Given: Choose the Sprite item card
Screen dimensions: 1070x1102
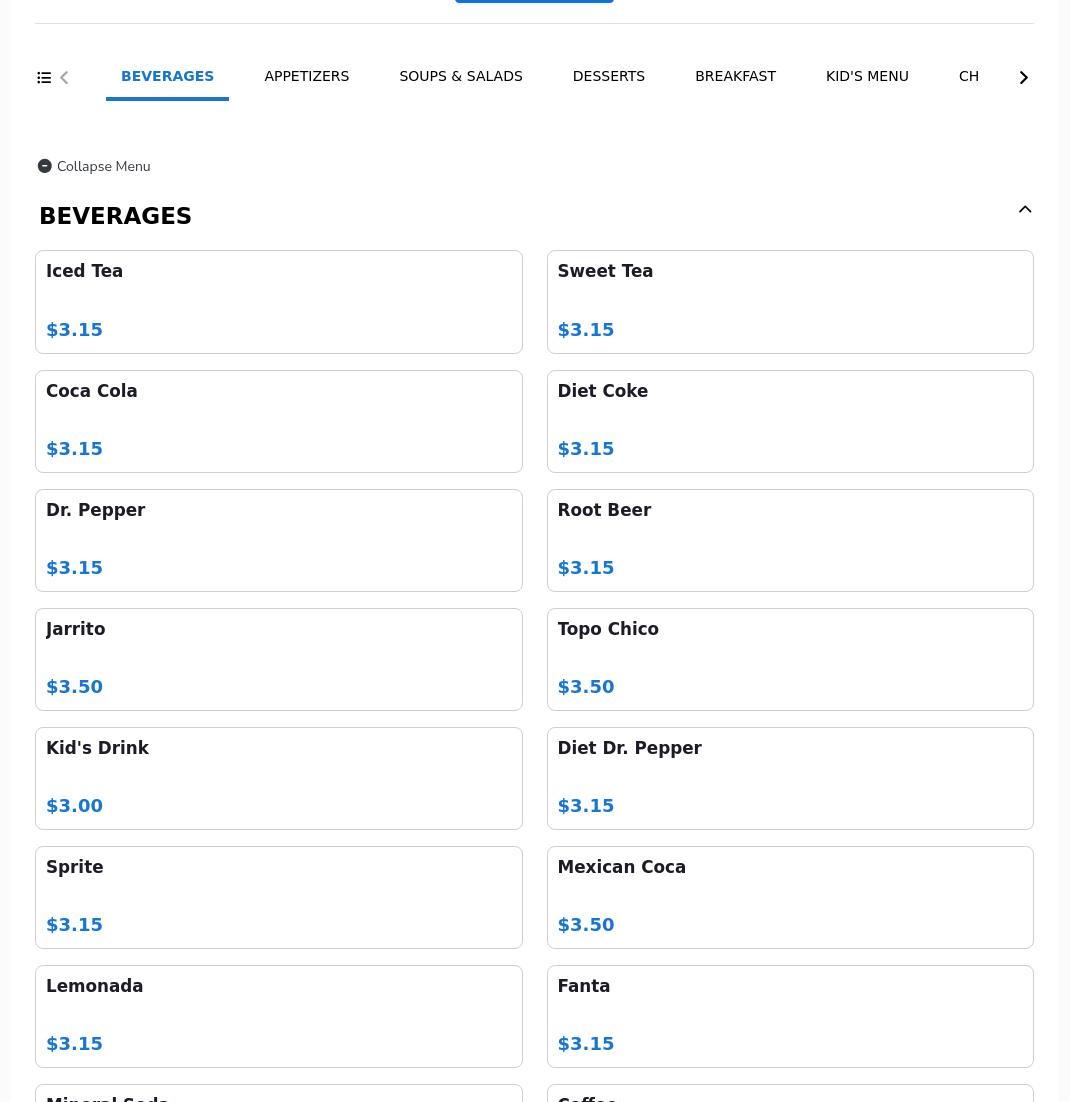Looking at the screenshot, I should click(279, 897).
